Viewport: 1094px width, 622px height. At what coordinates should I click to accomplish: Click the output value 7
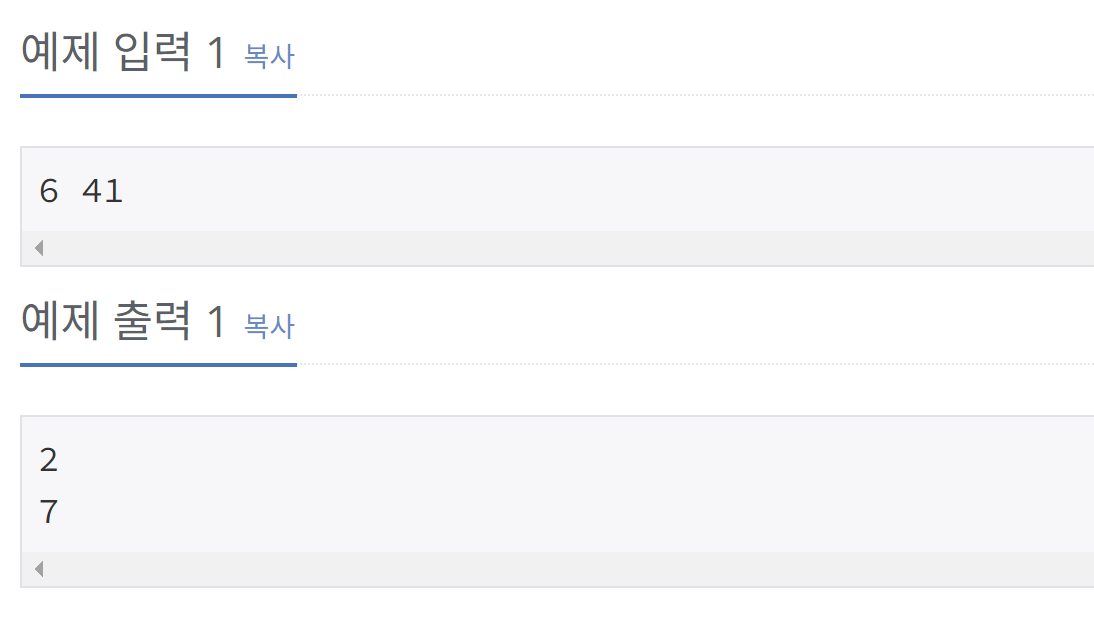point(49,511)
